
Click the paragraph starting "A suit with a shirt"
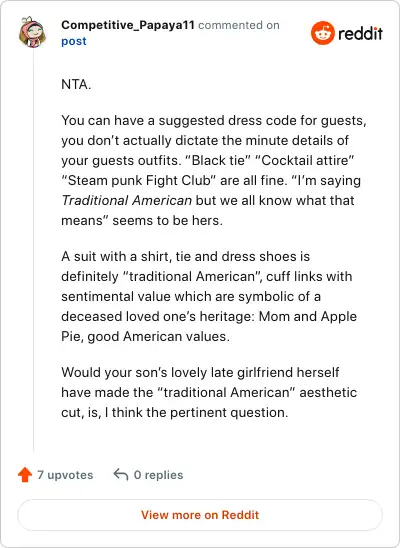point(209,296)
